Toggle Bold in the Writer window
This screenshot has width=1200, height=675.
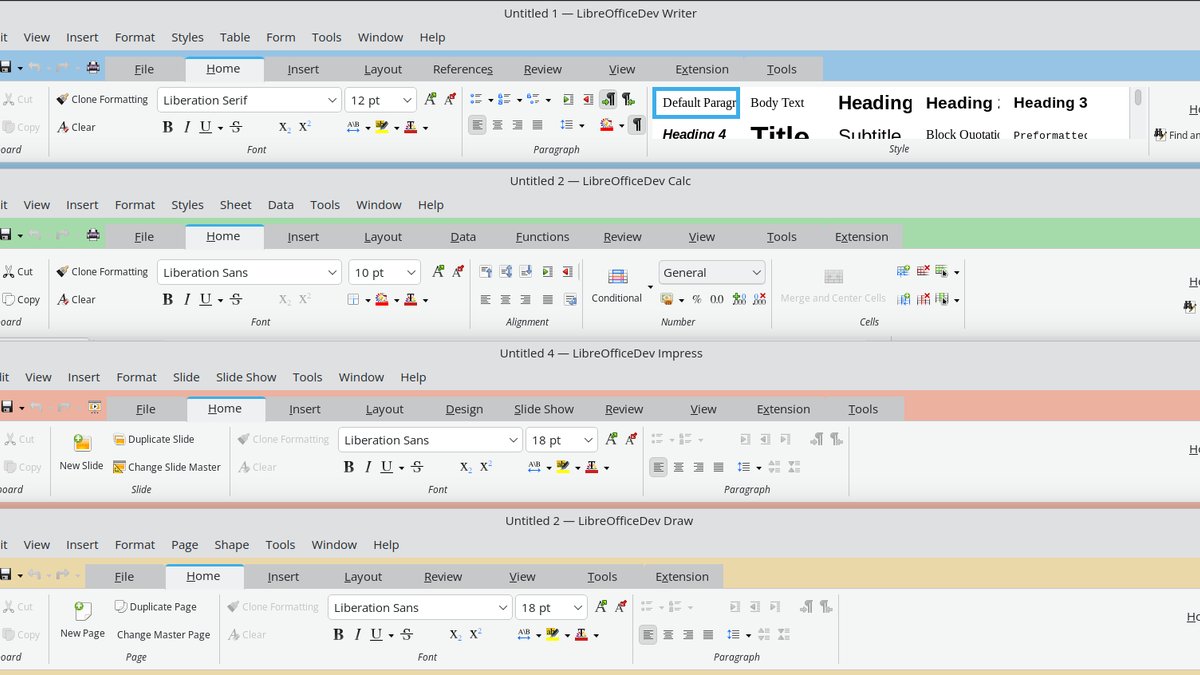pos(168,127)
